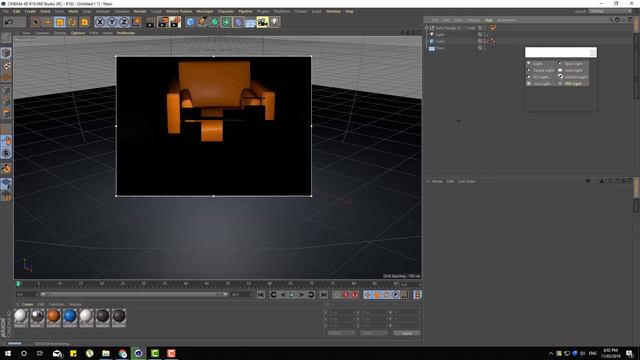
Task: Click the Polygons mode icon in left palette
Action: (6, 113)
